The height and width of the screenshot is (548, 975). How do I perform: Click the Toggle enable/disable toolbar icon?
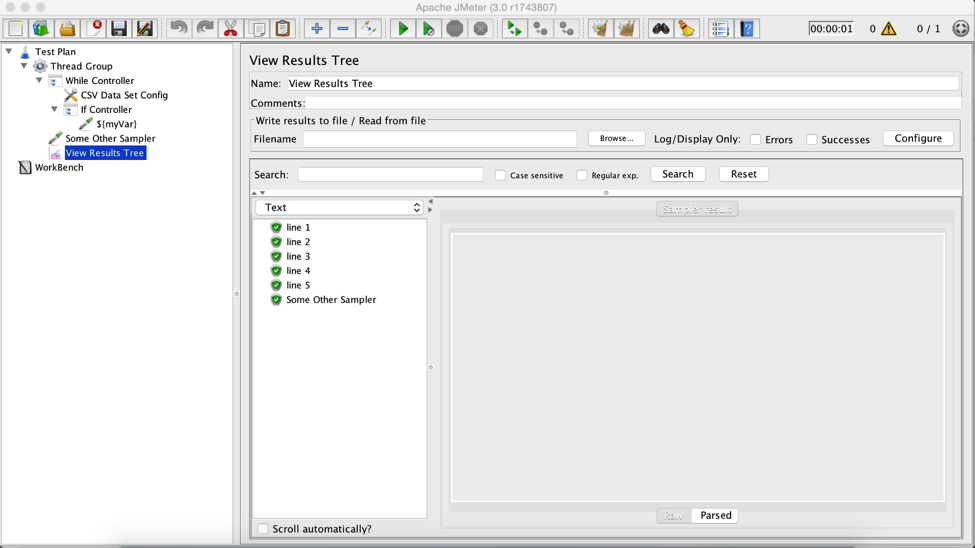369,29
